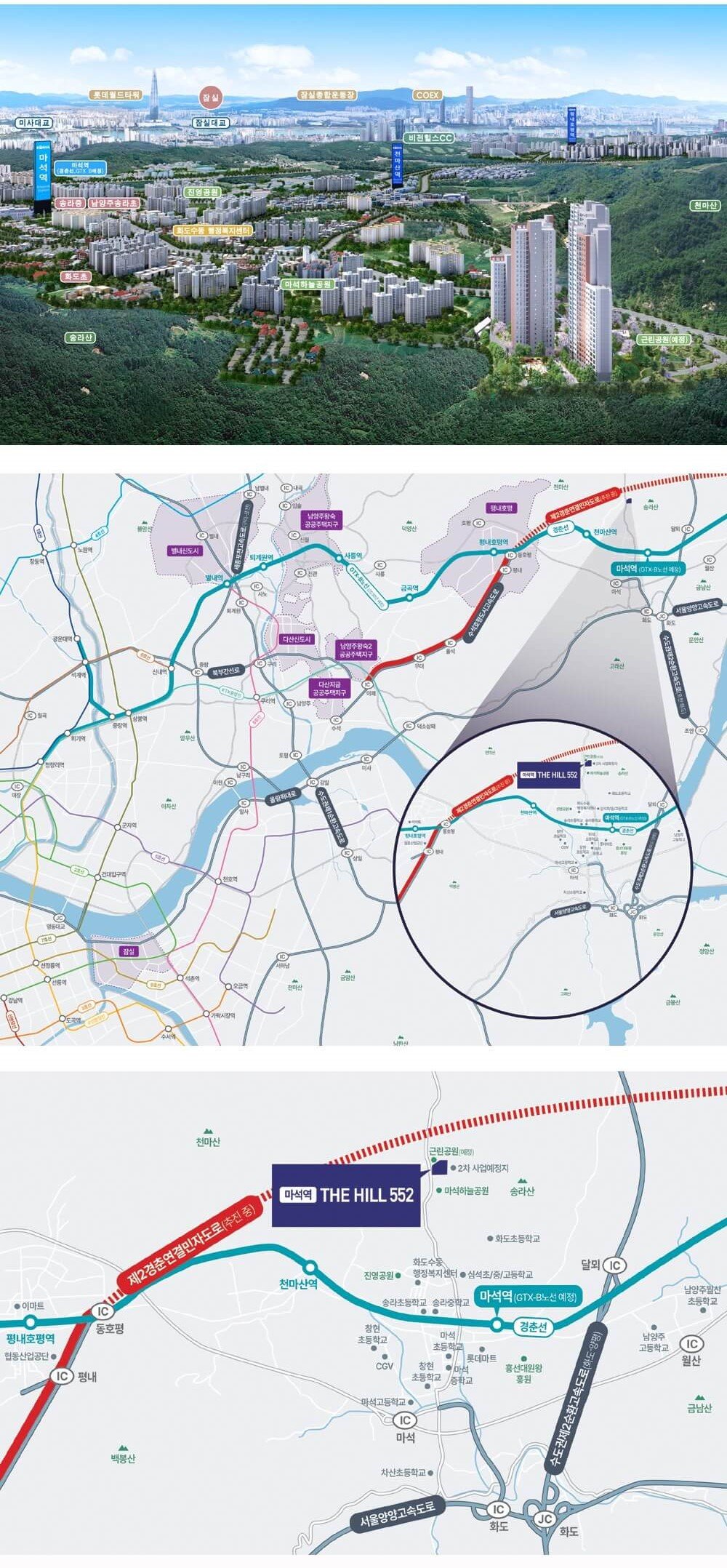Select the 근린공원(예정) label in the aerial view
The width and height of the screenshot is (727, 1568).
point(664,339)
